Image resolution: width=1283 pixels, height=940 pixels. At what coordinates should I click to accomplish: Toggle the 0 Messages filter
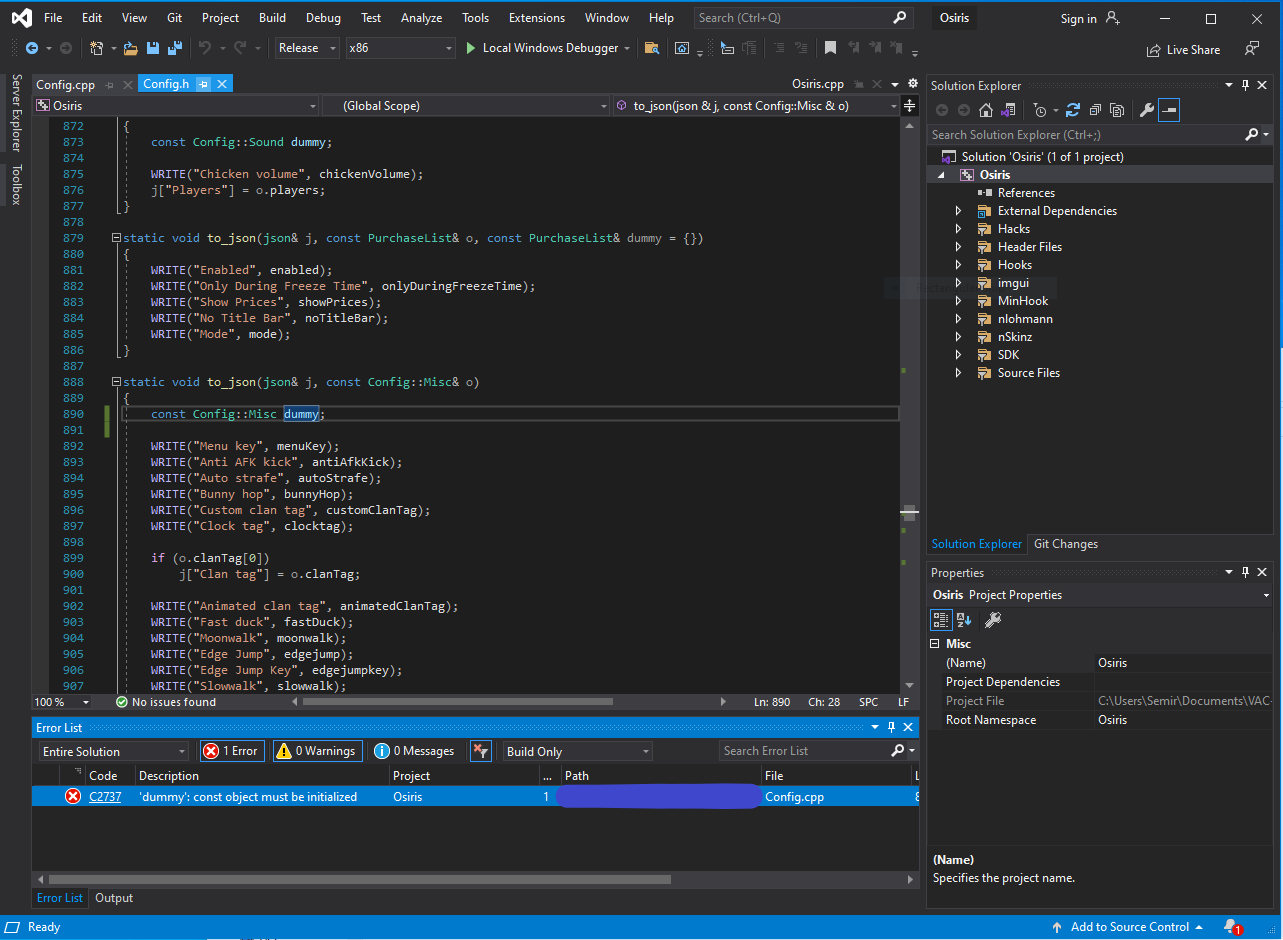(x=414, y=751)
